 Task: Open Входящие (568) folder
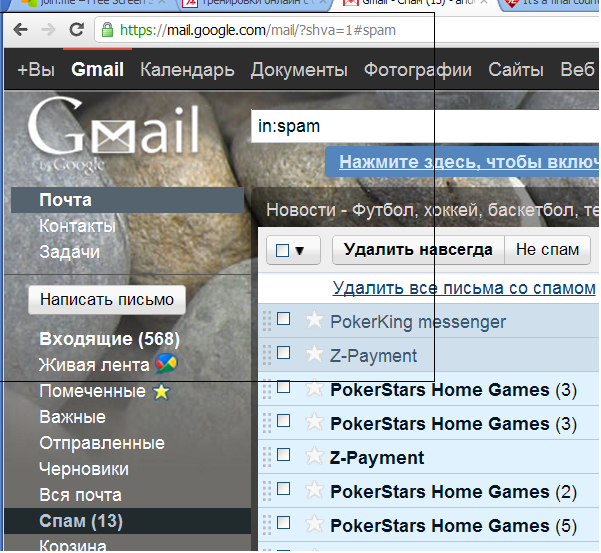coord(109,339)
